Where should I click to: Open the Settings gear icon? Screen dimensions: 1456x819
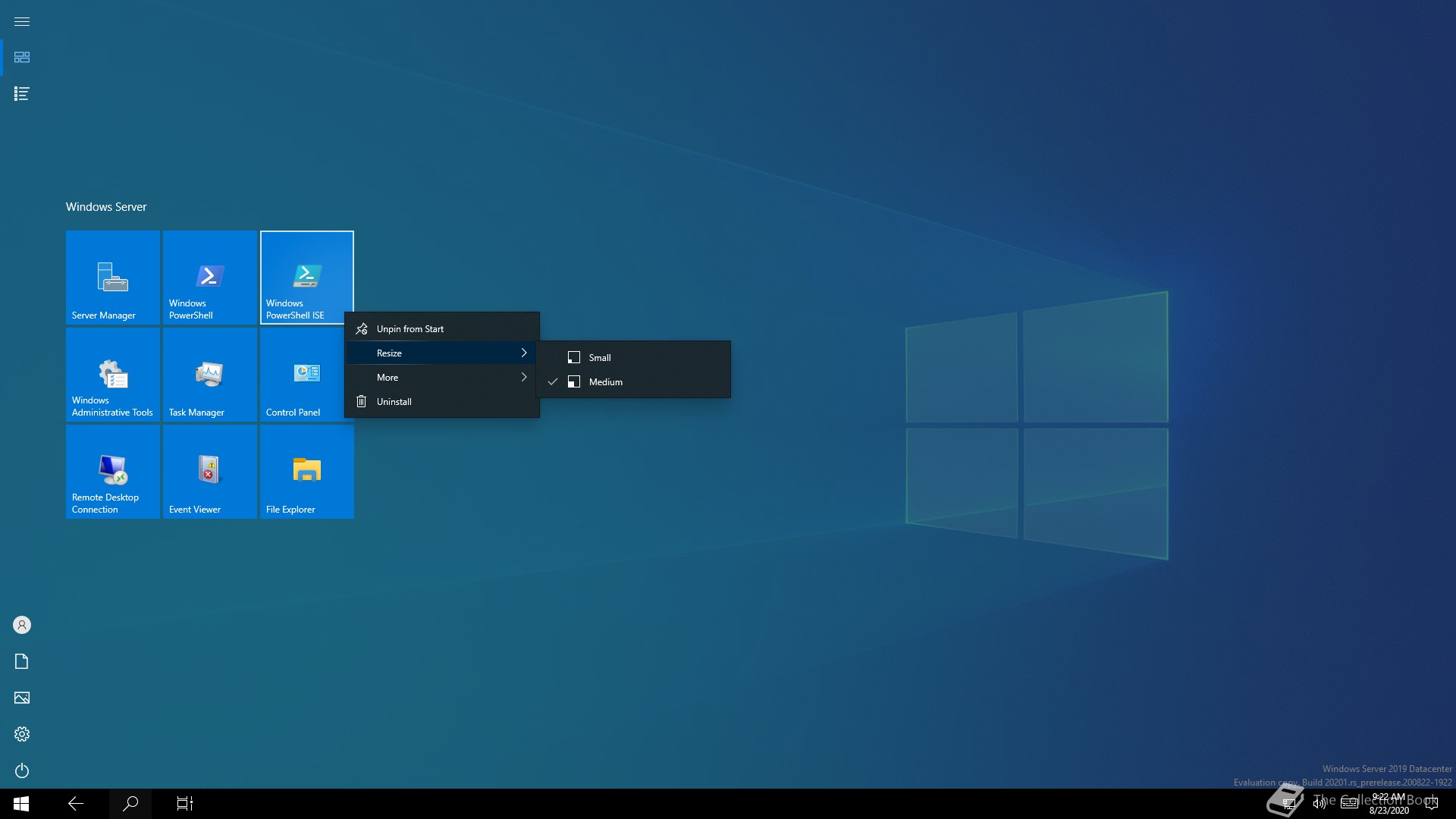coord(22,734)
